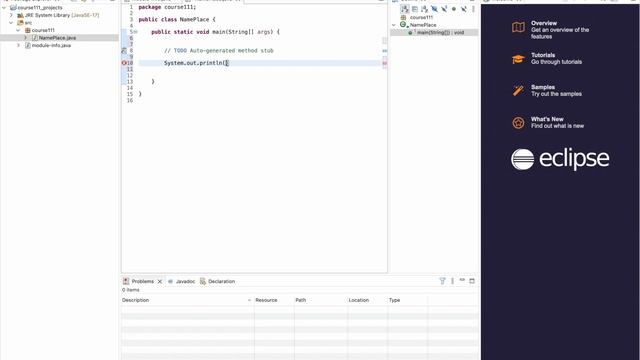Collapse the main method fold on line 5
Screen dimensions: 640x360
[x=136, y=32]
